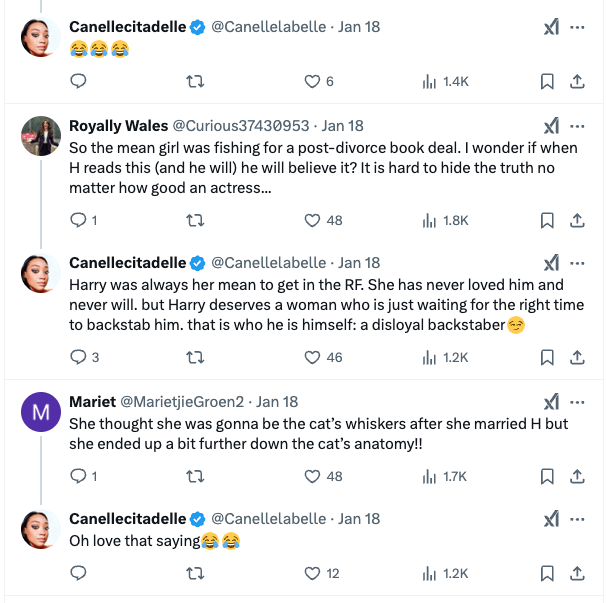Expand more menu on Royally Wales' tweet
606x603 pixels.
pos(577,126)
